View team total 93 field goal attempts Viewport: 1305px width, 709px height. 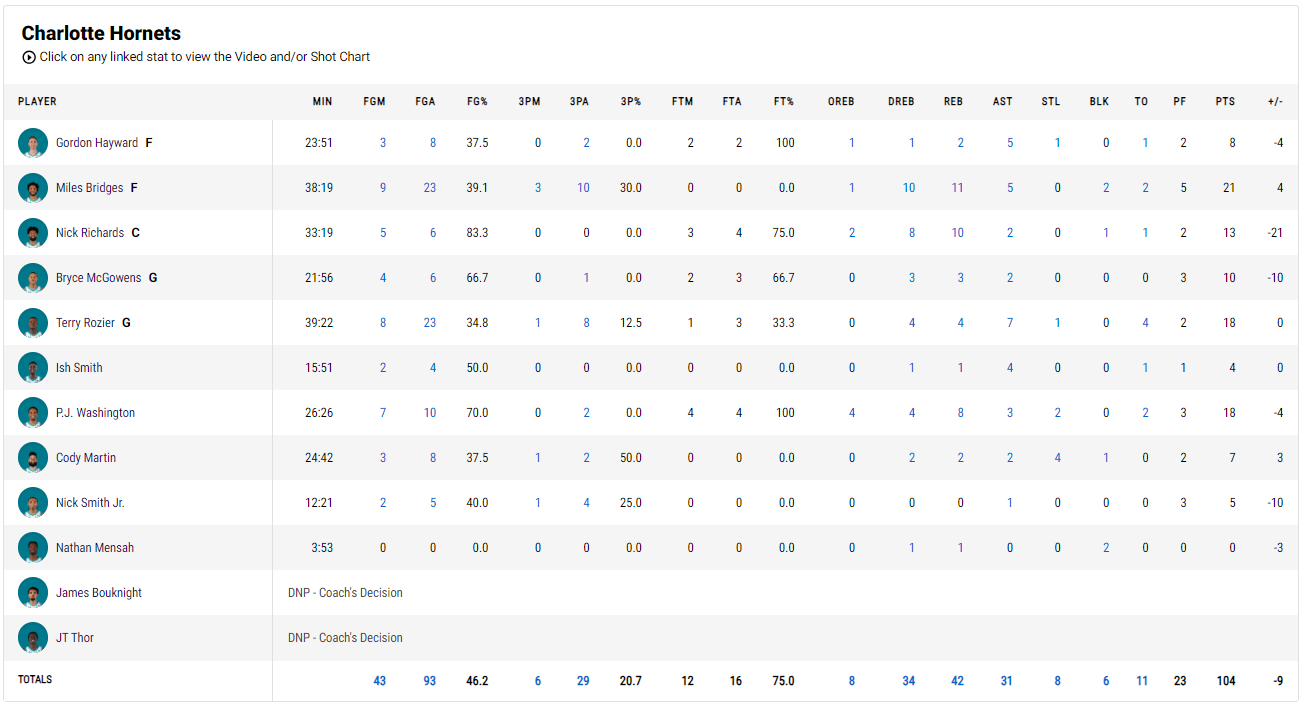coord(430,681)
